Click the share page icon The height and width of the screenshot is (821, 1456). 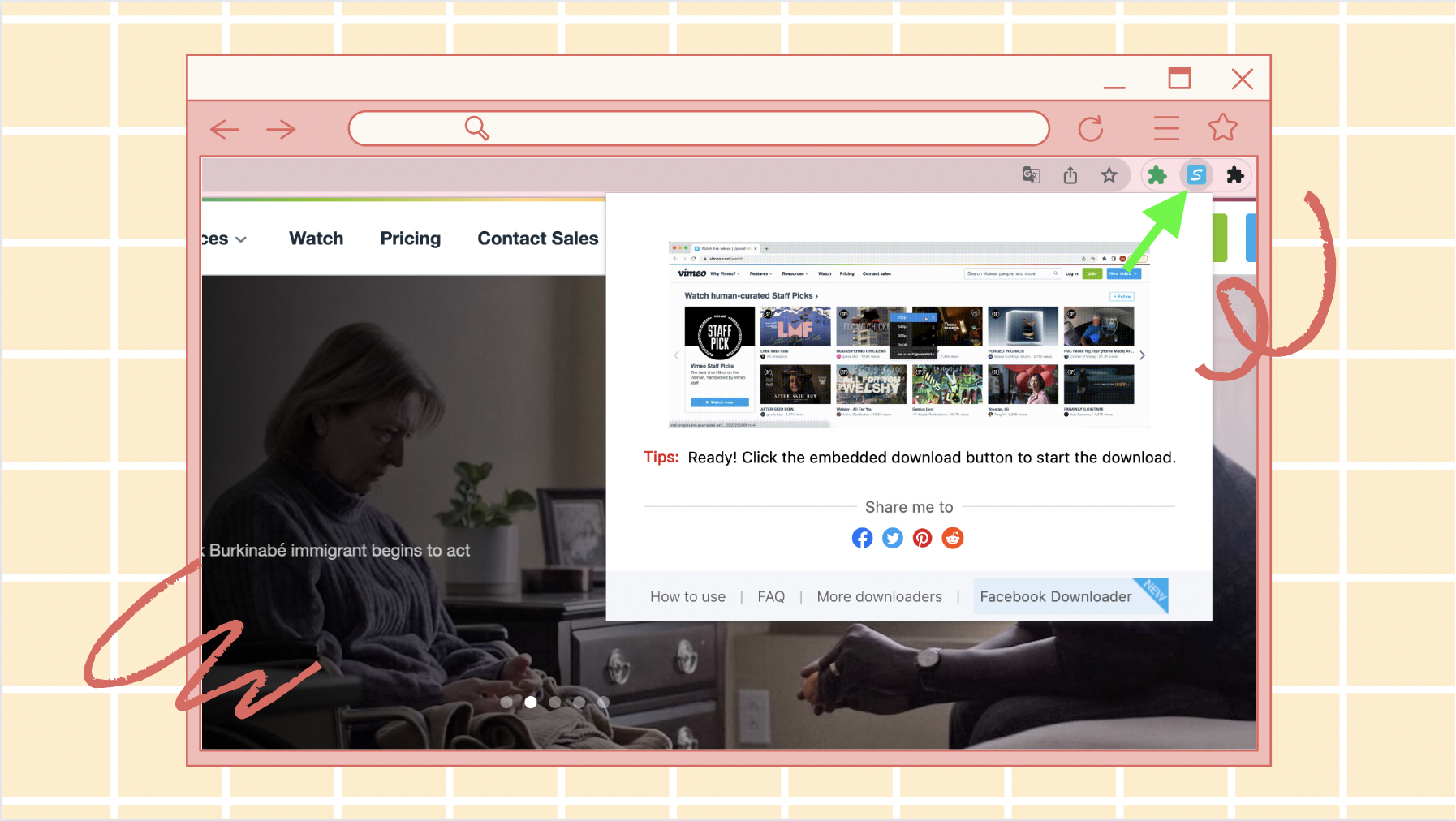(x=1070, y=174)
